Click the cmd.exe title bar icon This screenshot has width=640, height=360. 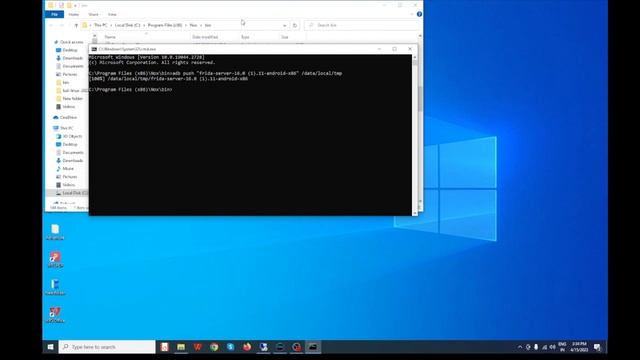pyautogui.click(x=94, y=49)
